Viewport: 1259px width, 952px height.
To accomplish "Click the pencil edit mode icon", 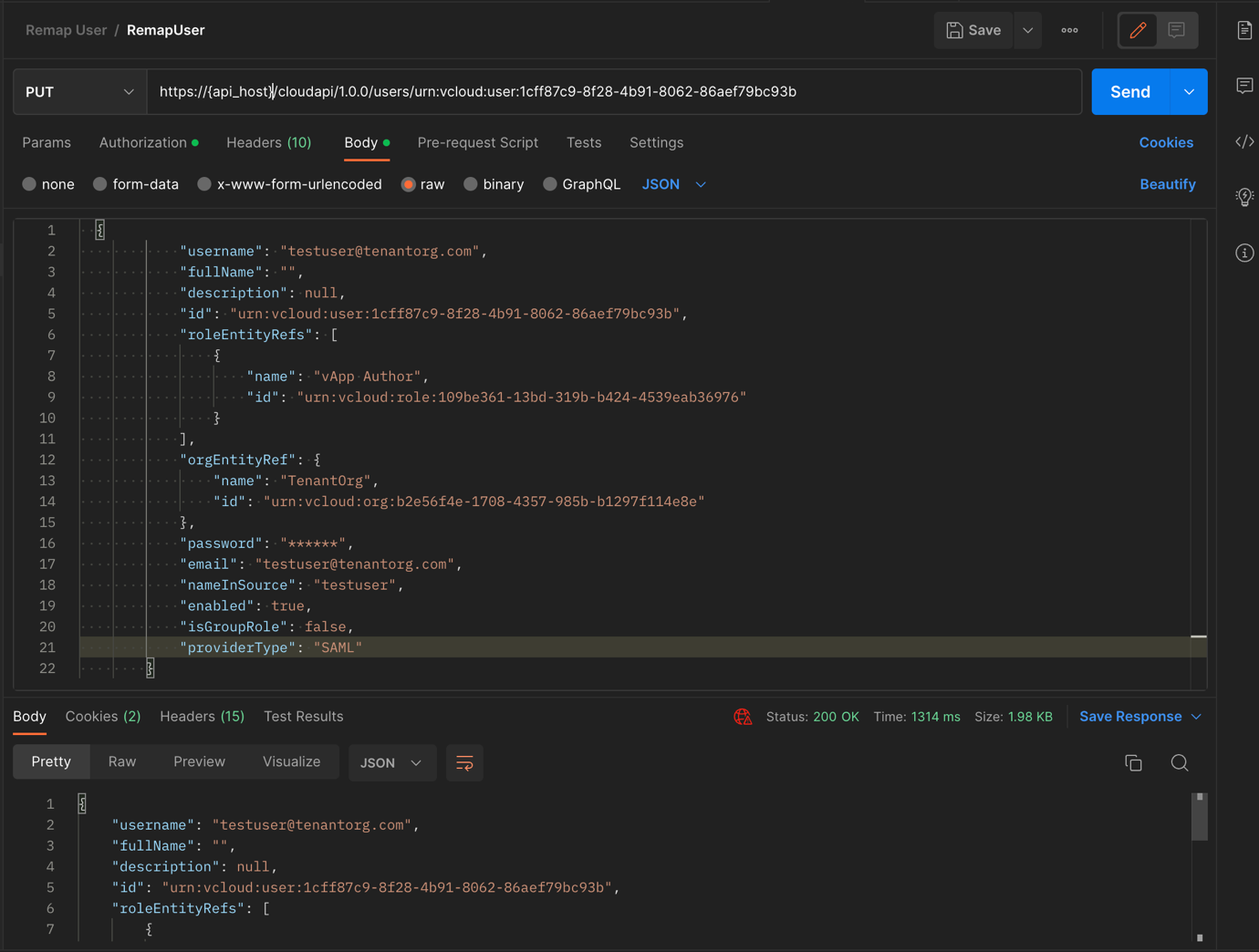I will click(1138, 30).
